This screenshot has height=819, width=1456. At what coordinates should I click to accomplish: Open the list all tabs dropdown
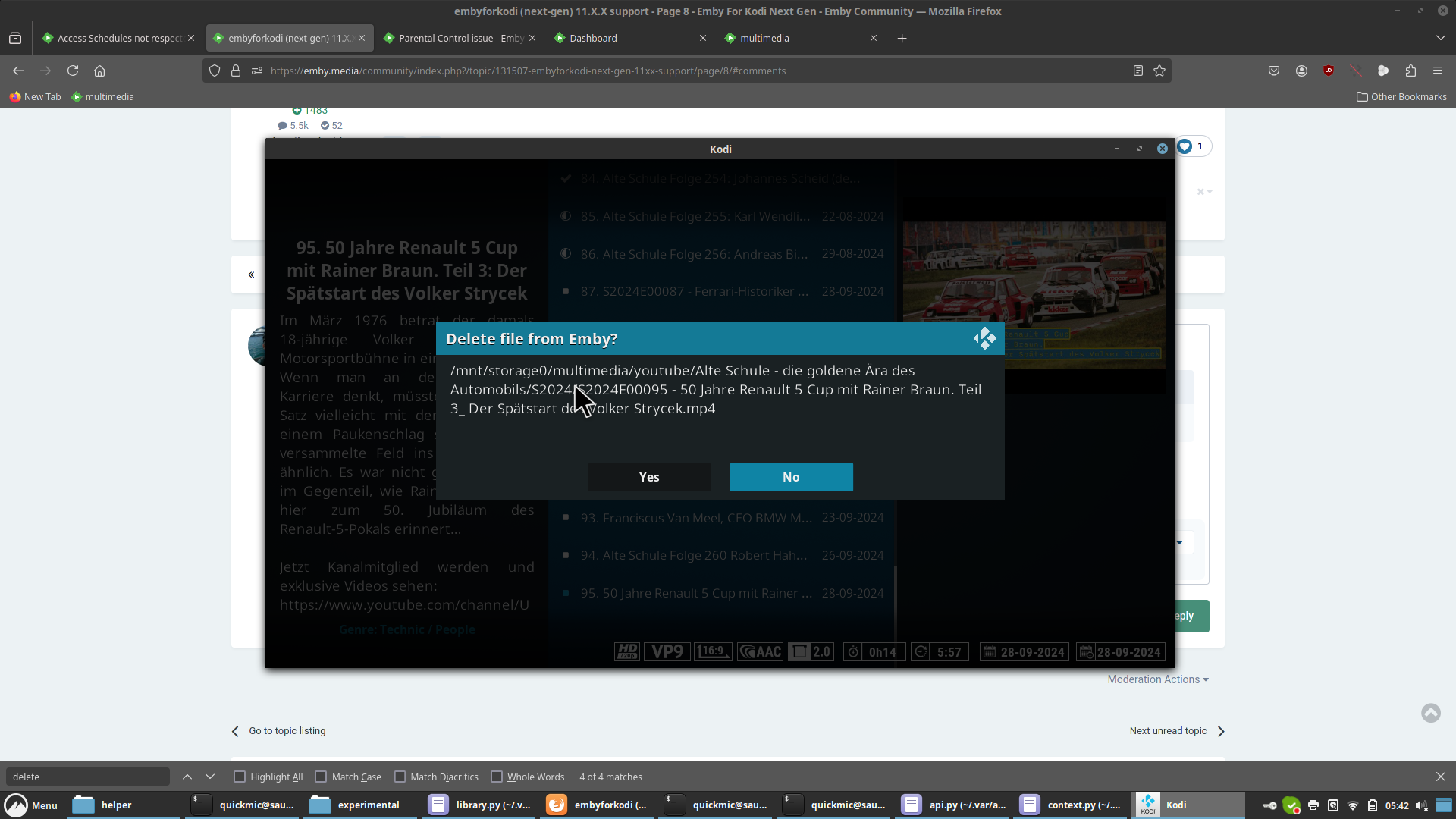point(1440,38)
